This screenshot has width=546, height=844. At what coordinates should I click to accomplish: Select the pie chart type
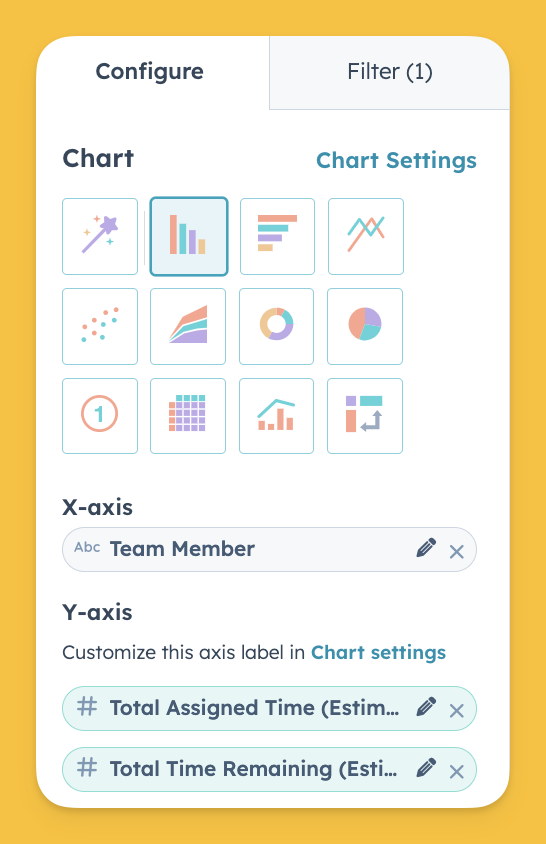pyautogui.click(x=365, y=326)
